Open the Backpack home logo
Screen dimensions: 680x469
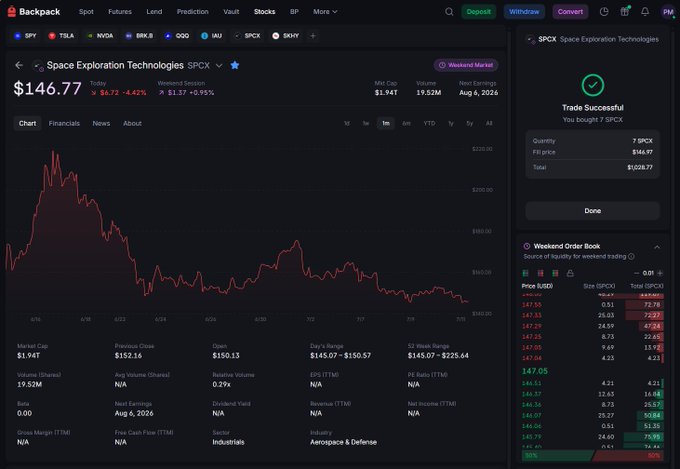click(x=34, y=12)
